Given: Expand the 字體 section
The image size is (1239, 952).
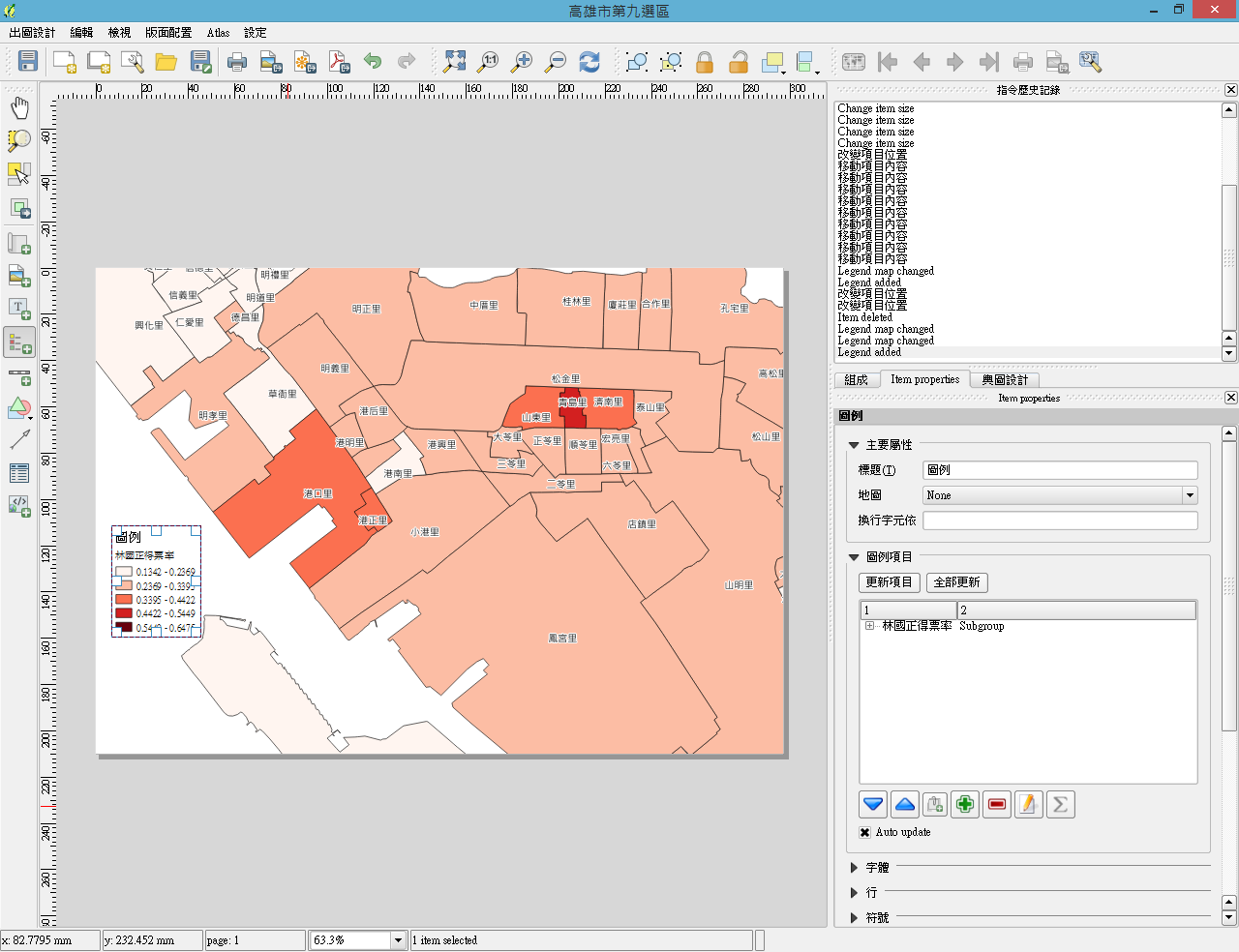Looking at the screenshot, I should (x=854, y=868).
